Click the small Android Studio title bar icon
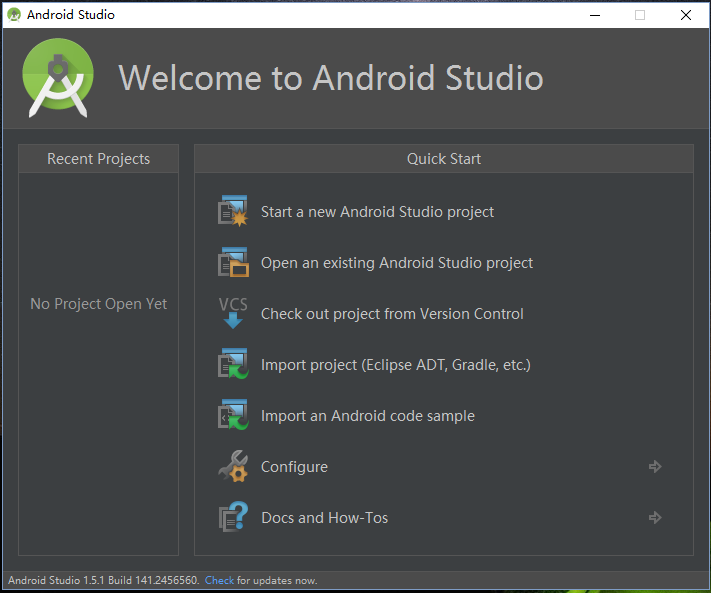 (14, 15)
